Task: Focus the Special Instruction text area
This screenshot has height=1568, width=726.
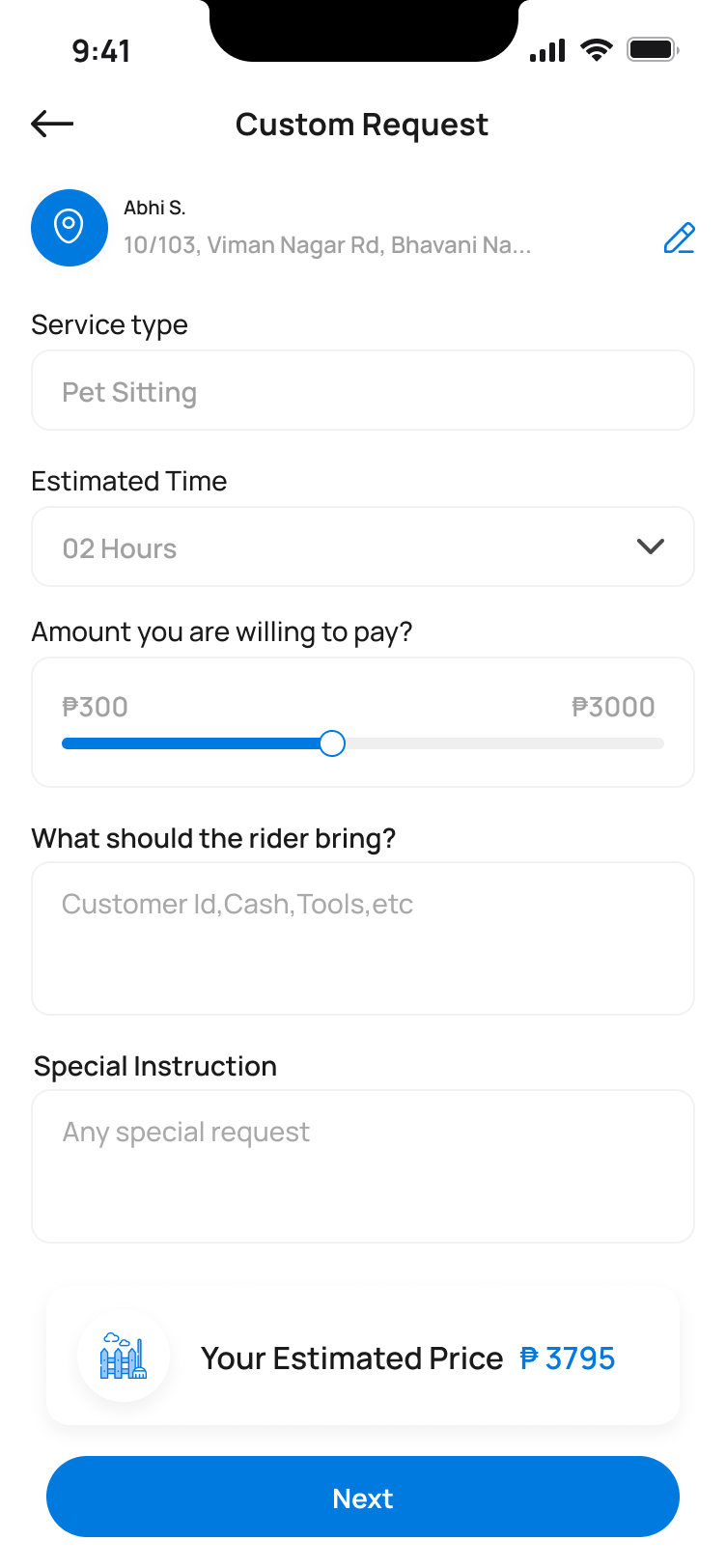Action: pos(363,1166)
